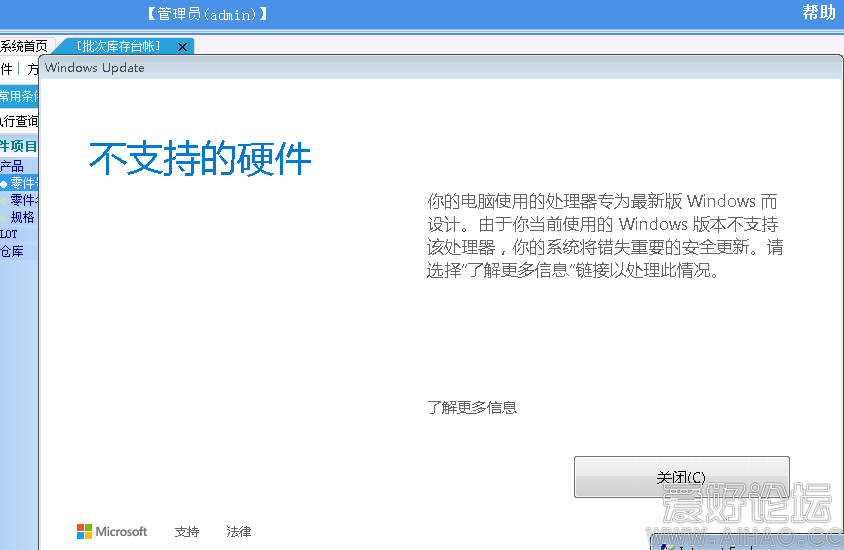This screenshot has height=550, width=844.
Task: Open the 了解更多信息 link
Action: [472, 407]
